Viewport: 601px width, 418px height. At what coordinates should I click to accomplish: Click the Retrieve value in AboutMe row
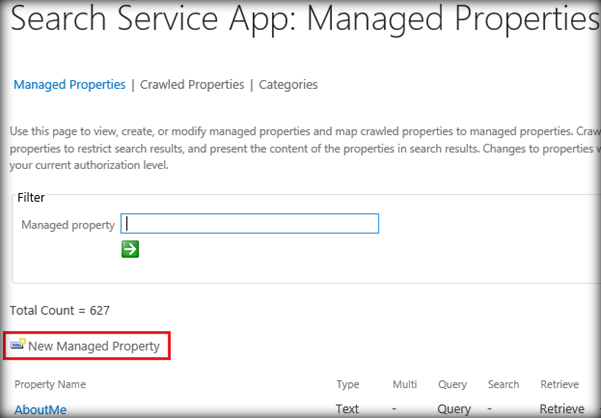[x=561, y=408]
